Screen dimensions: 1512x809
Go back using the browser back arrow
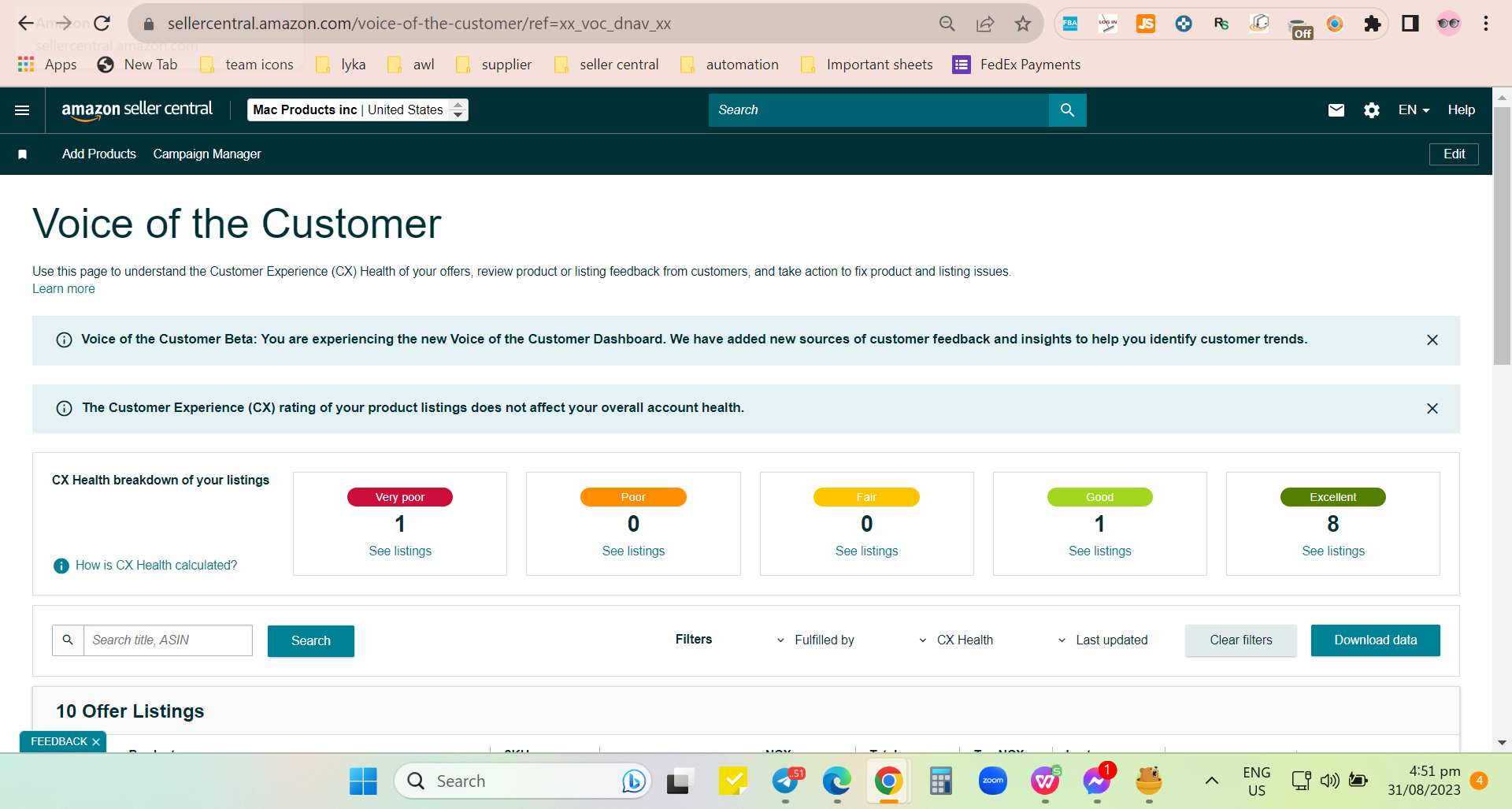click(26, 24)
